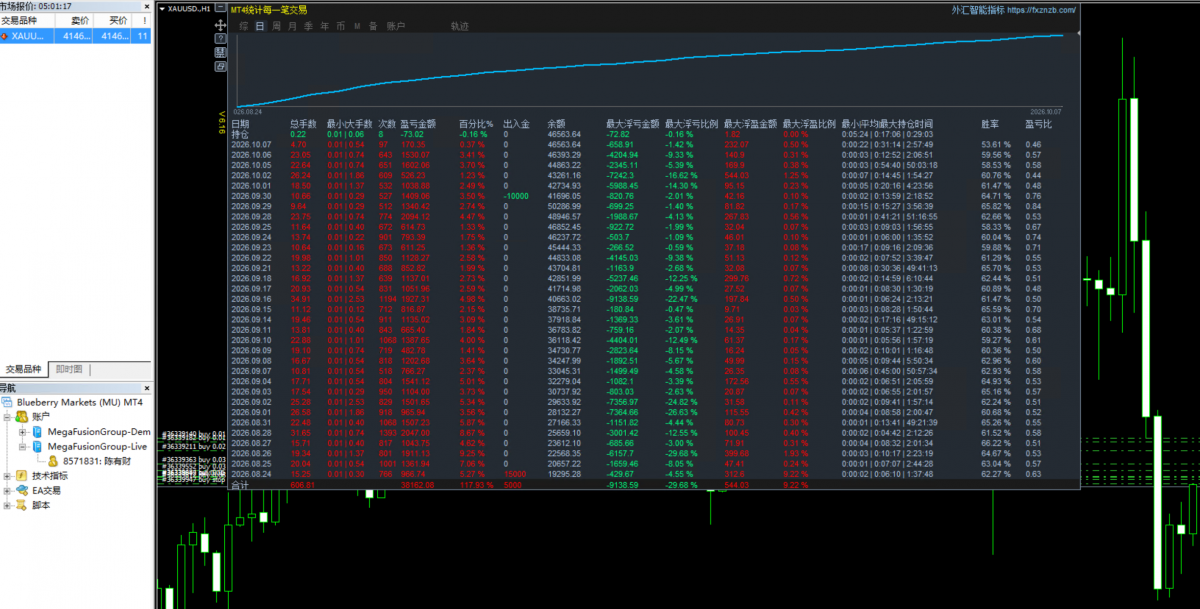Click the 轨迹 button in statistics panel

(459, 26)
